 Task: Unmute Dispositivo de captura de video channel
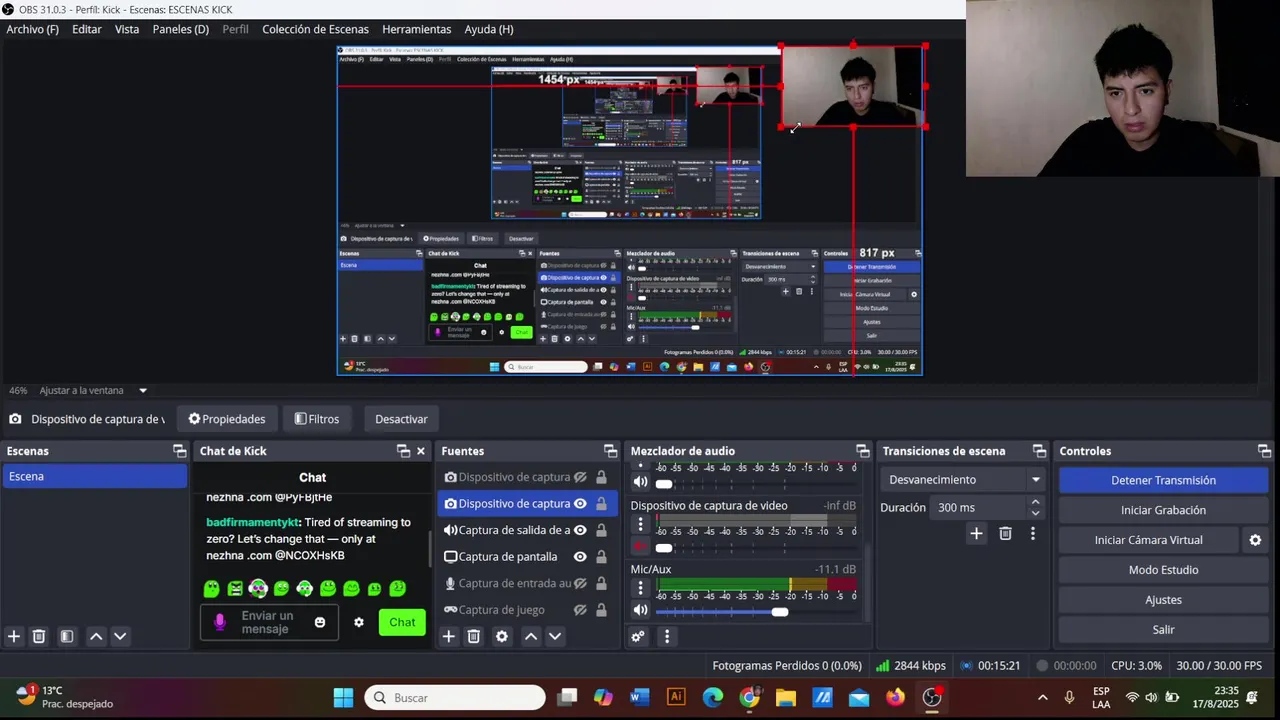(641, 546)
